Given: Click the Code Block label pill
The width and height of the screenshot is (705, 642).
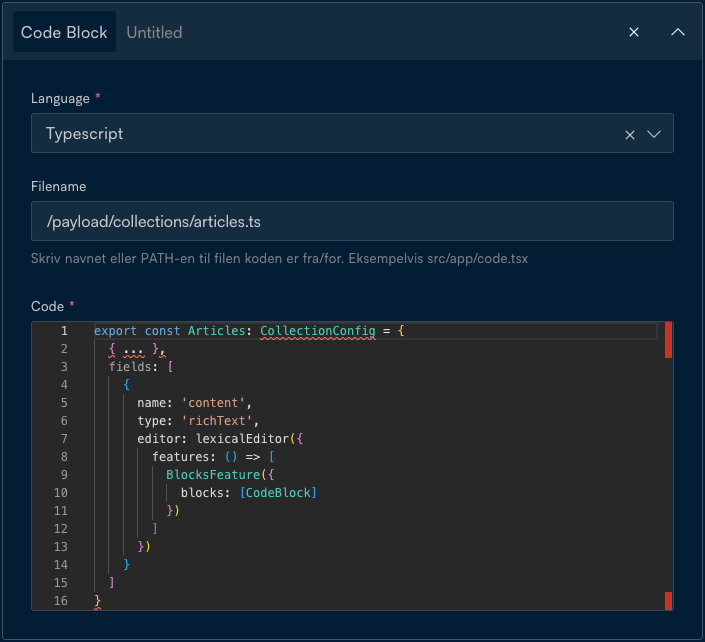Looking at the screenshot, I should (64, 32).
